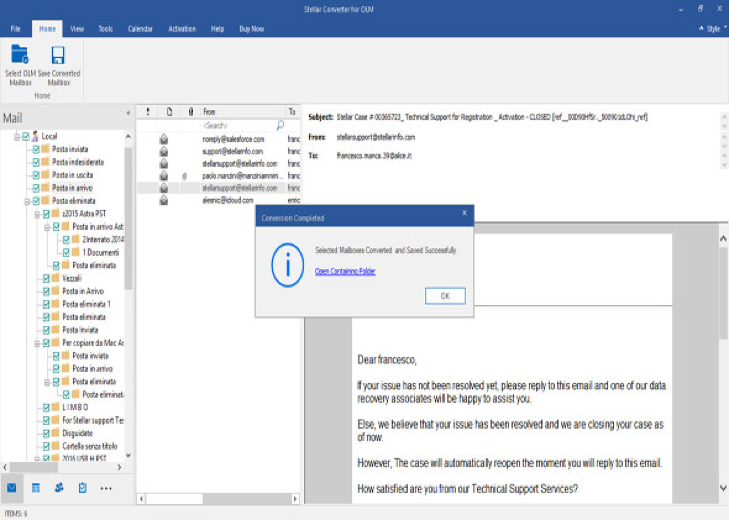Open the Tasks view icon in bottom bar

coord(82,487)
